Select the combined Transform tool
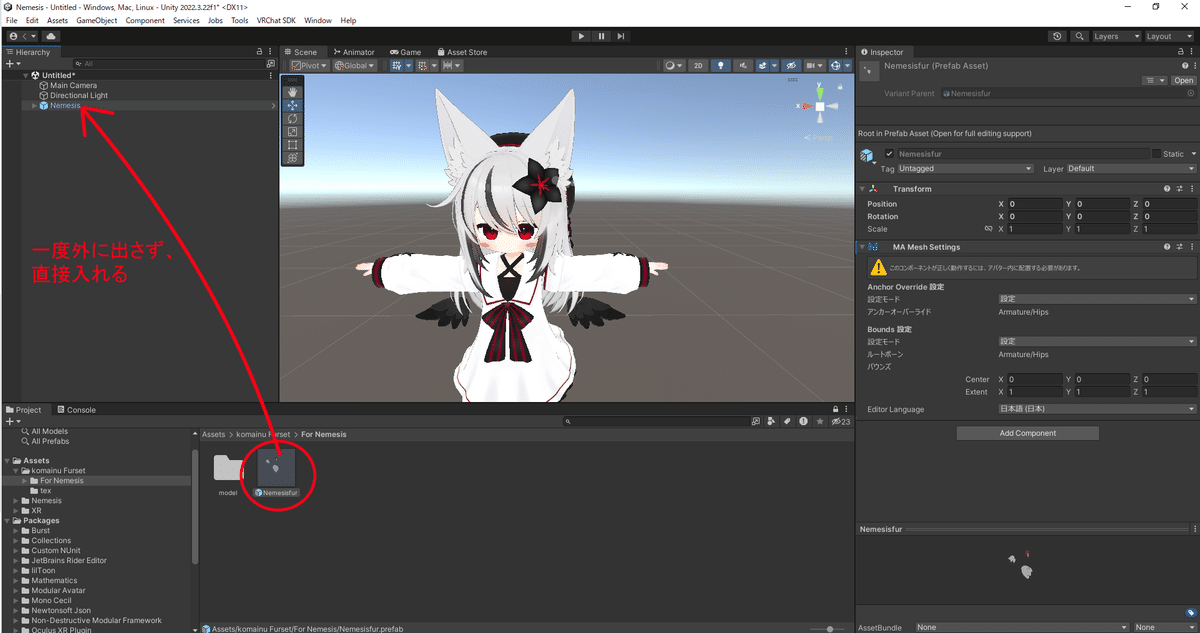 tap(292, 157)
